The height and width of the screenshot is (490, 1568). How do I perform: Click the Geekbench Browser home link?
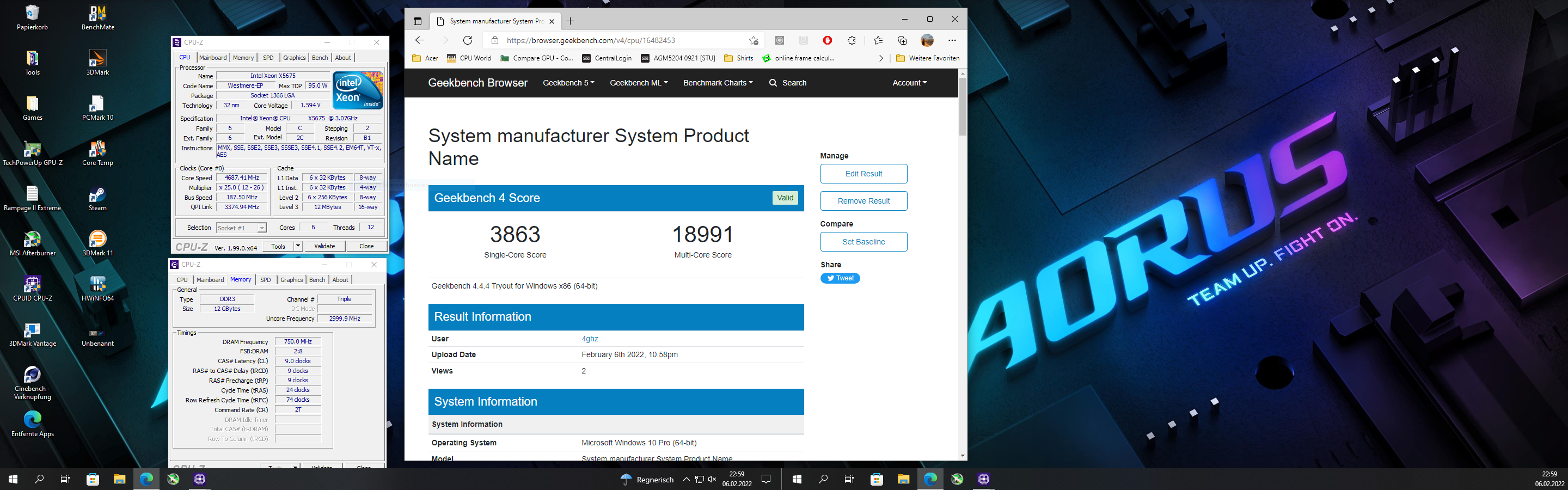coord(478,83)
